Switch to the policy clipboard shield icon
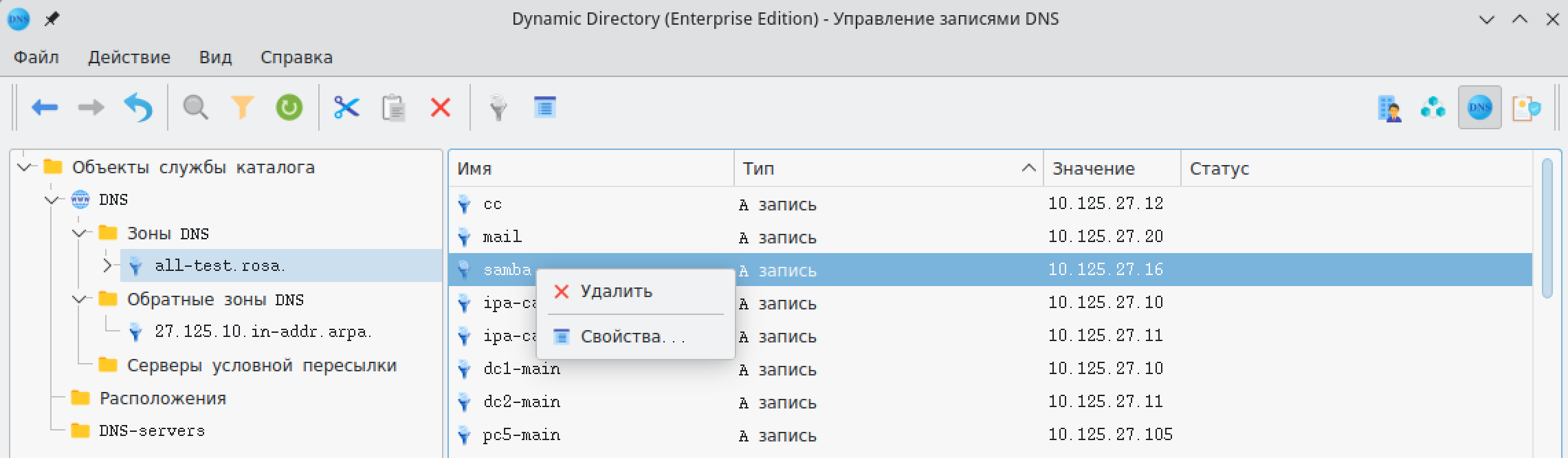This screenshot has height=458, width=1568. pos(1525,109)
